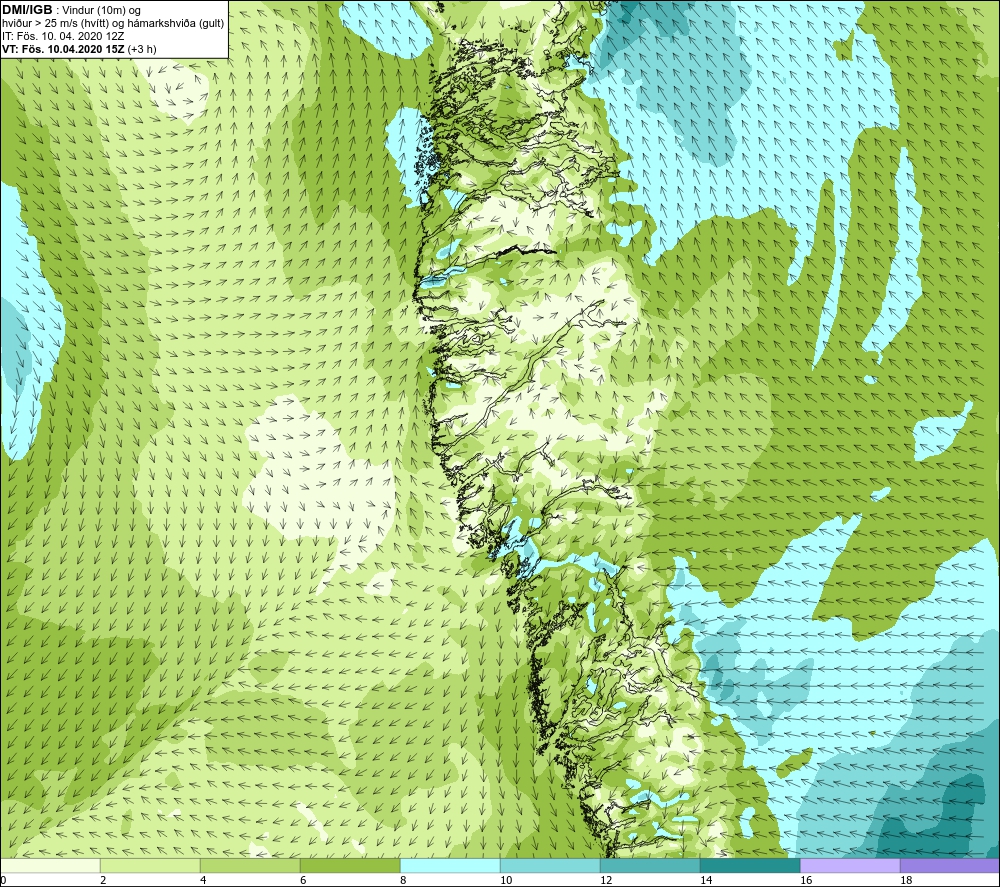Click the "0" label on the wind scale

3,881
